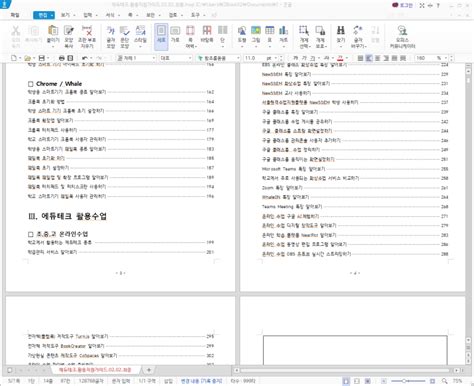Open the Format (서식) menu

click(112, 15)
